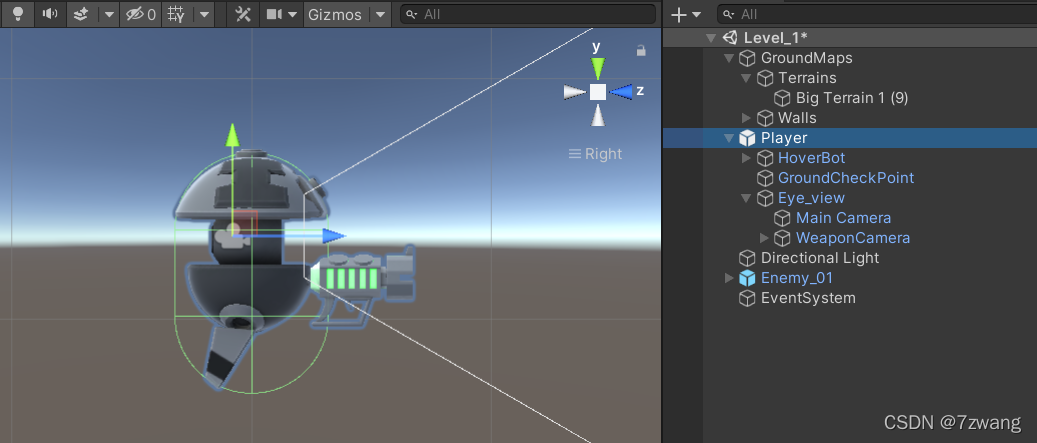Select EventSystem object
Image resolution: width=1037 pixels, height=443 pixels.
pos(808,298)
